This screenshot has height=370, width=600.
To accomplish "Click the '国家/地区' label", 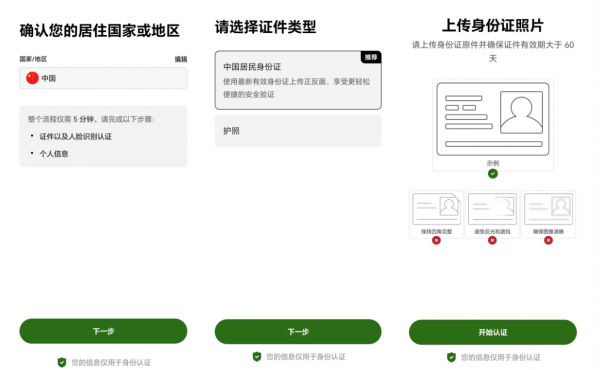I will click(33, 59).
